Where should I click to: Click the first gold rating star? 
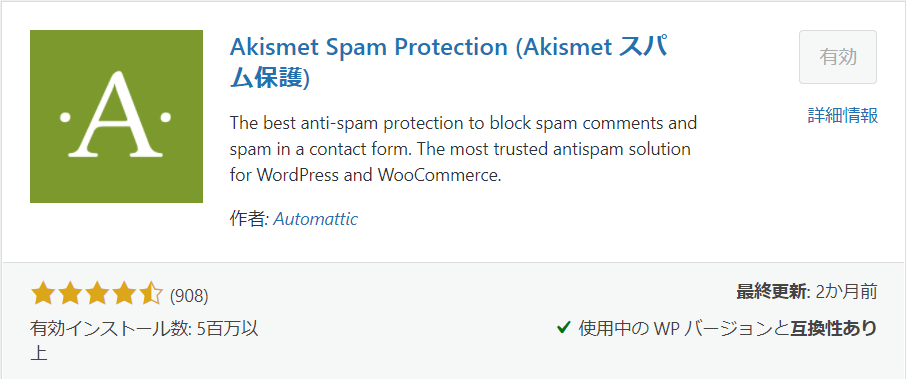point(42,294)
